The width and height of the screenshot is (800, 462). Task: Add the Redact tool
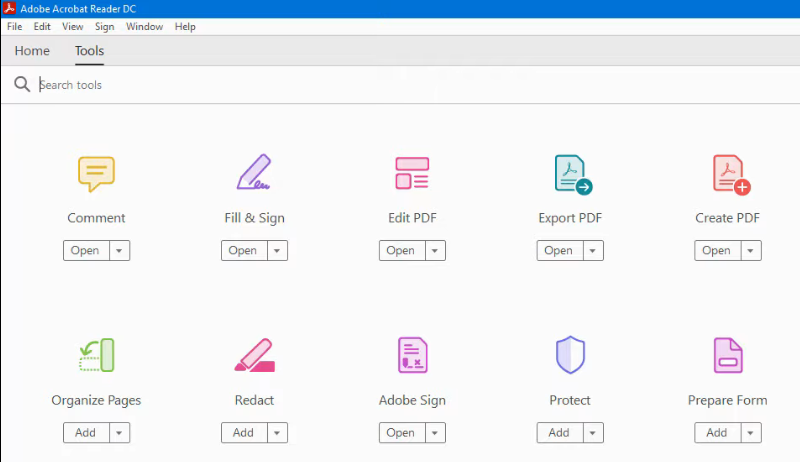244,432
